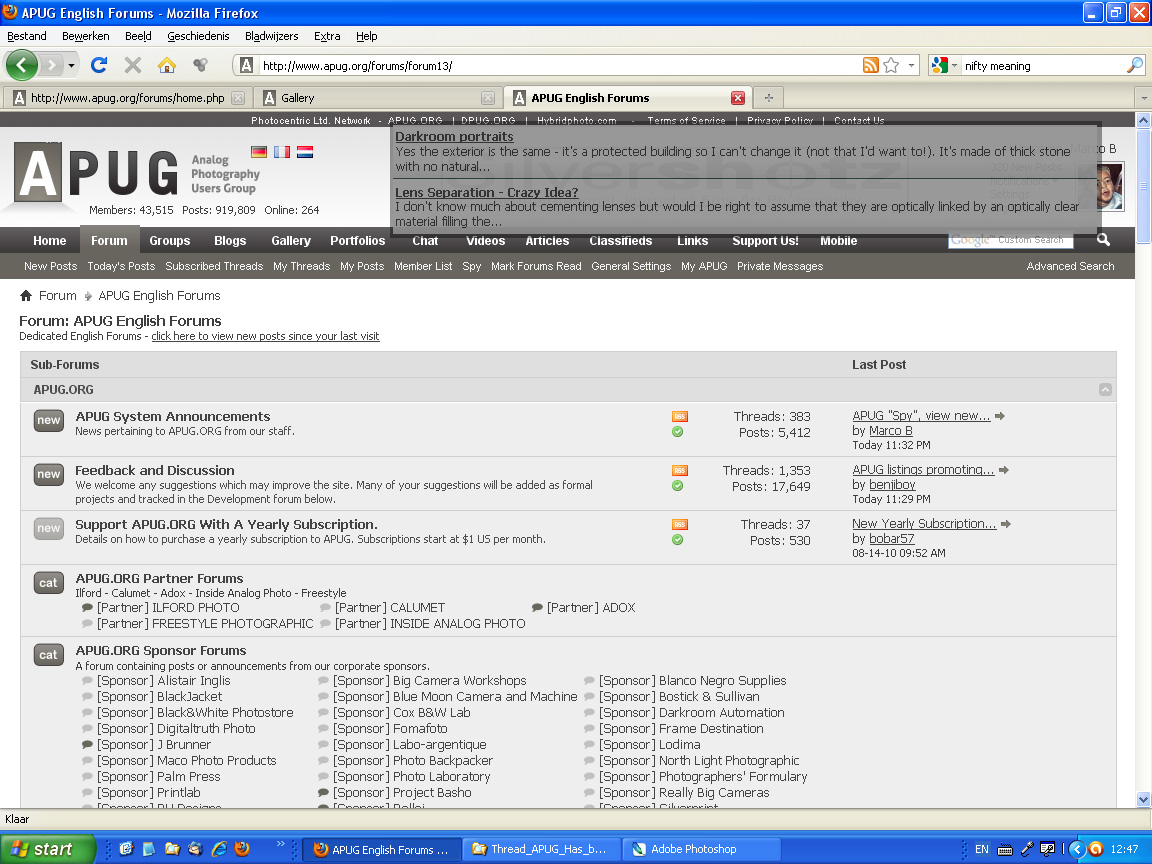Open RSS feed for Feedback and Discussion
Image resolution: width=1152 pixels, height=864 pixels.
click(680, 470)
